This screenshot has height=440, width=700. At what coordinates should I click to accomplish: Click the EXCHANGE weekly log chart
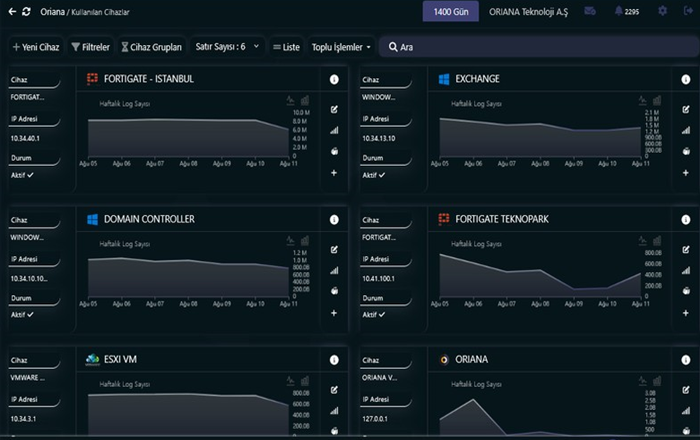(540, 136)
